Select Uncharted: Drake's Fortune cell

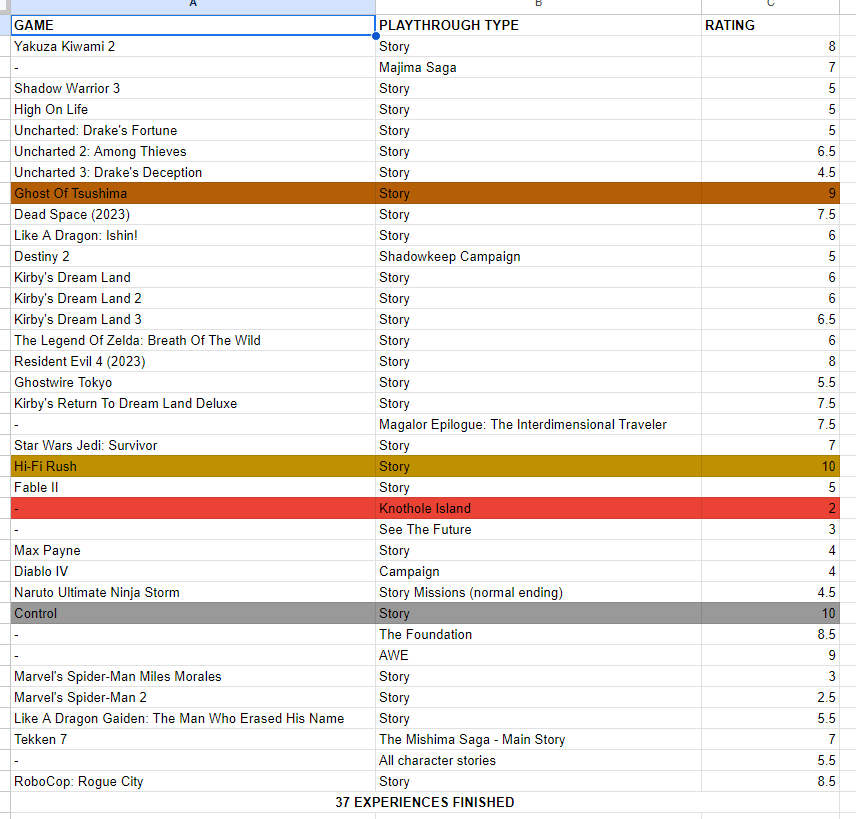click(x=193, y=130)
